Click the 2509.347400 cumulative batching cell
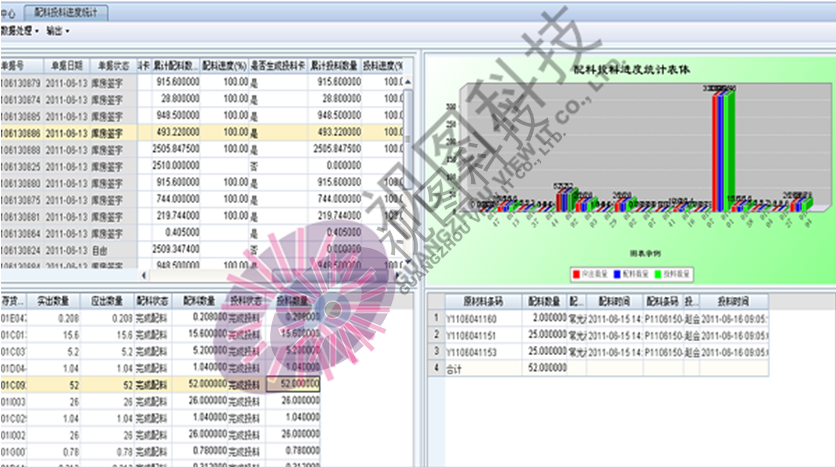 (175, 249)
